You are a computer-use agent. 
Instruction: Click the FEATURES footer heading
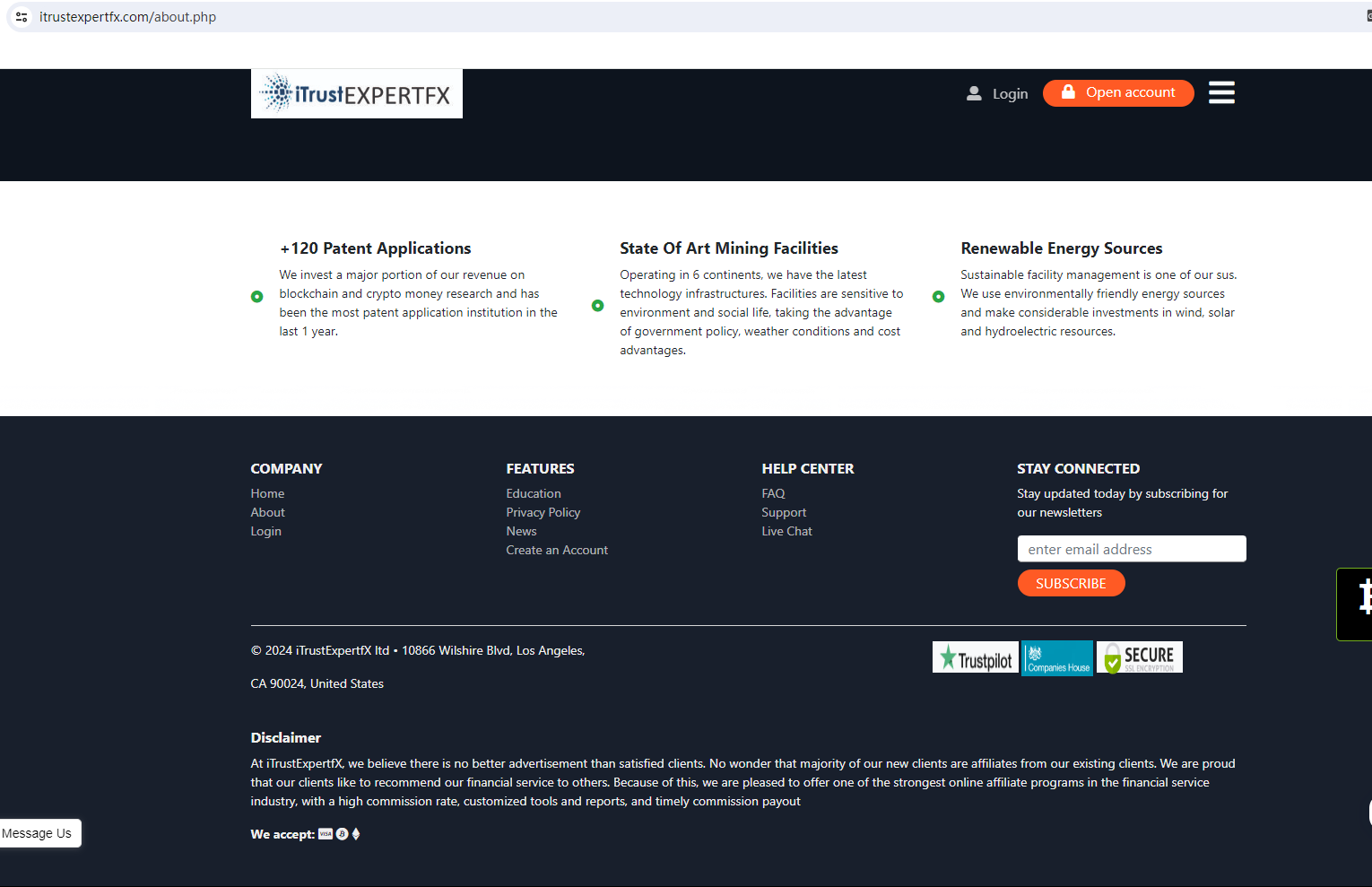540,468
